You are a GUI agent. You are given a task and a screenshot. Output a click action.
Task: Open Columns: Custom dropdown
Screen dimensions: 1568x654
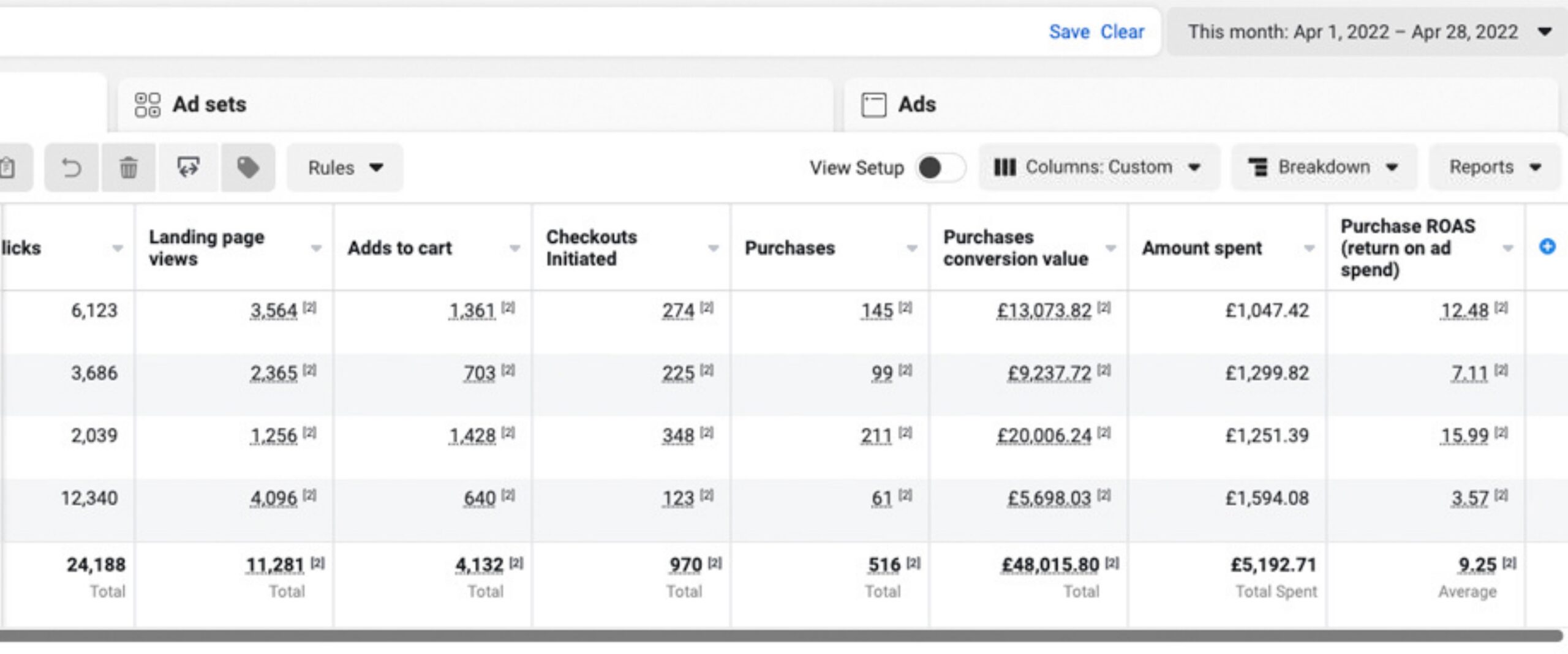[1099, 167]
